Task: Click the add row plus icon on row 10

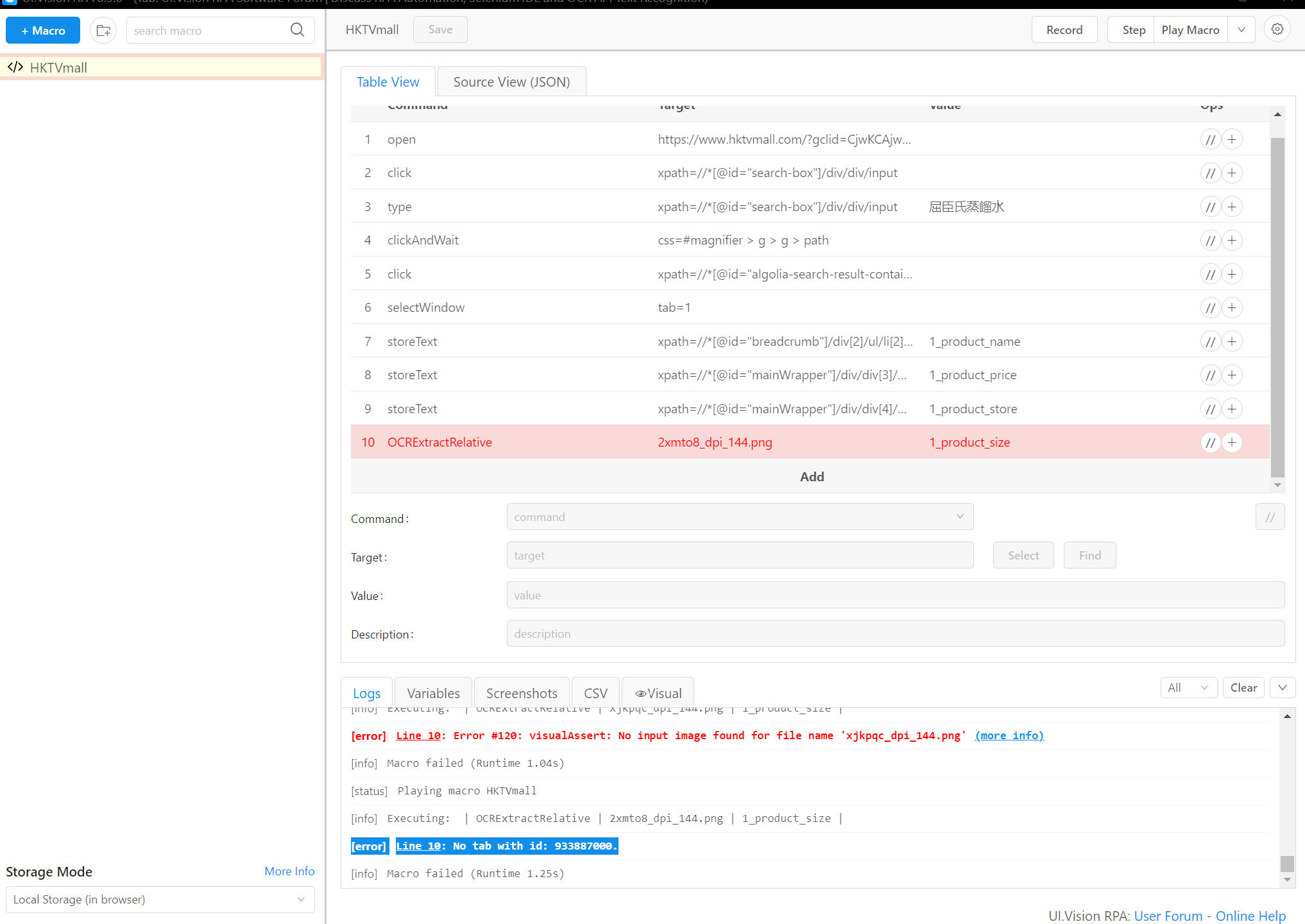Action: (x=1232, y=442)
